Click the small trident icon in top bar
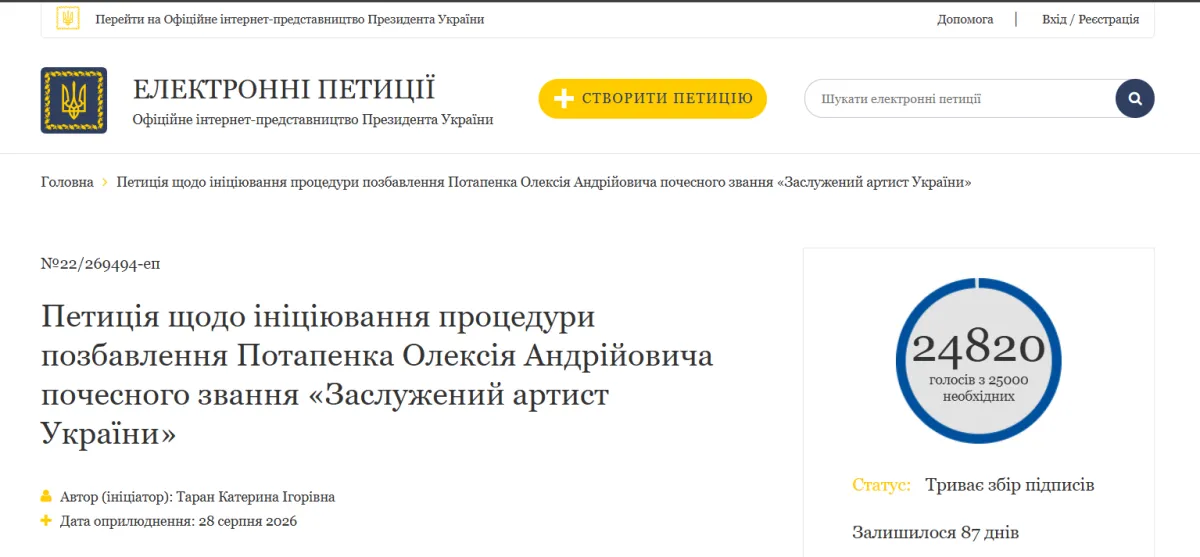Screen dimensions: 1200x557 tap(68, 19)
